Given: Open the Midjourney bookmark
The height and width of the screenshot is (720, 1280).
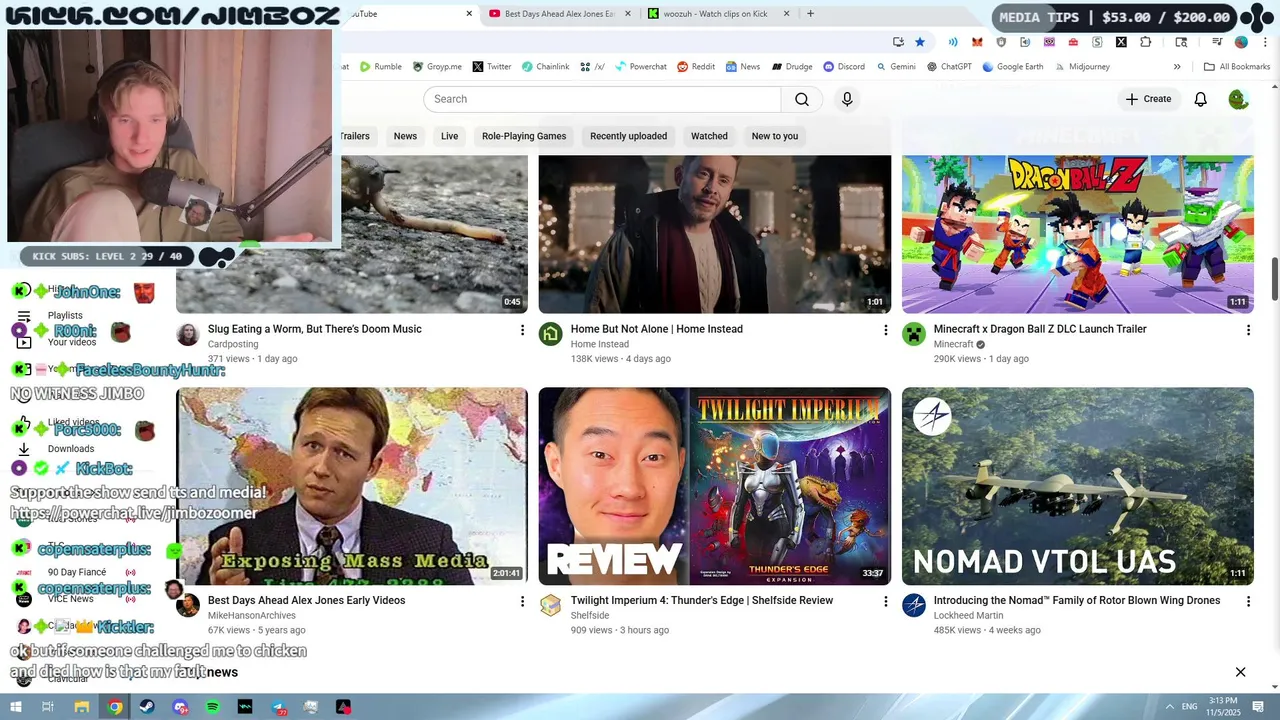Looking at the screenshot, I should 1081,67.
